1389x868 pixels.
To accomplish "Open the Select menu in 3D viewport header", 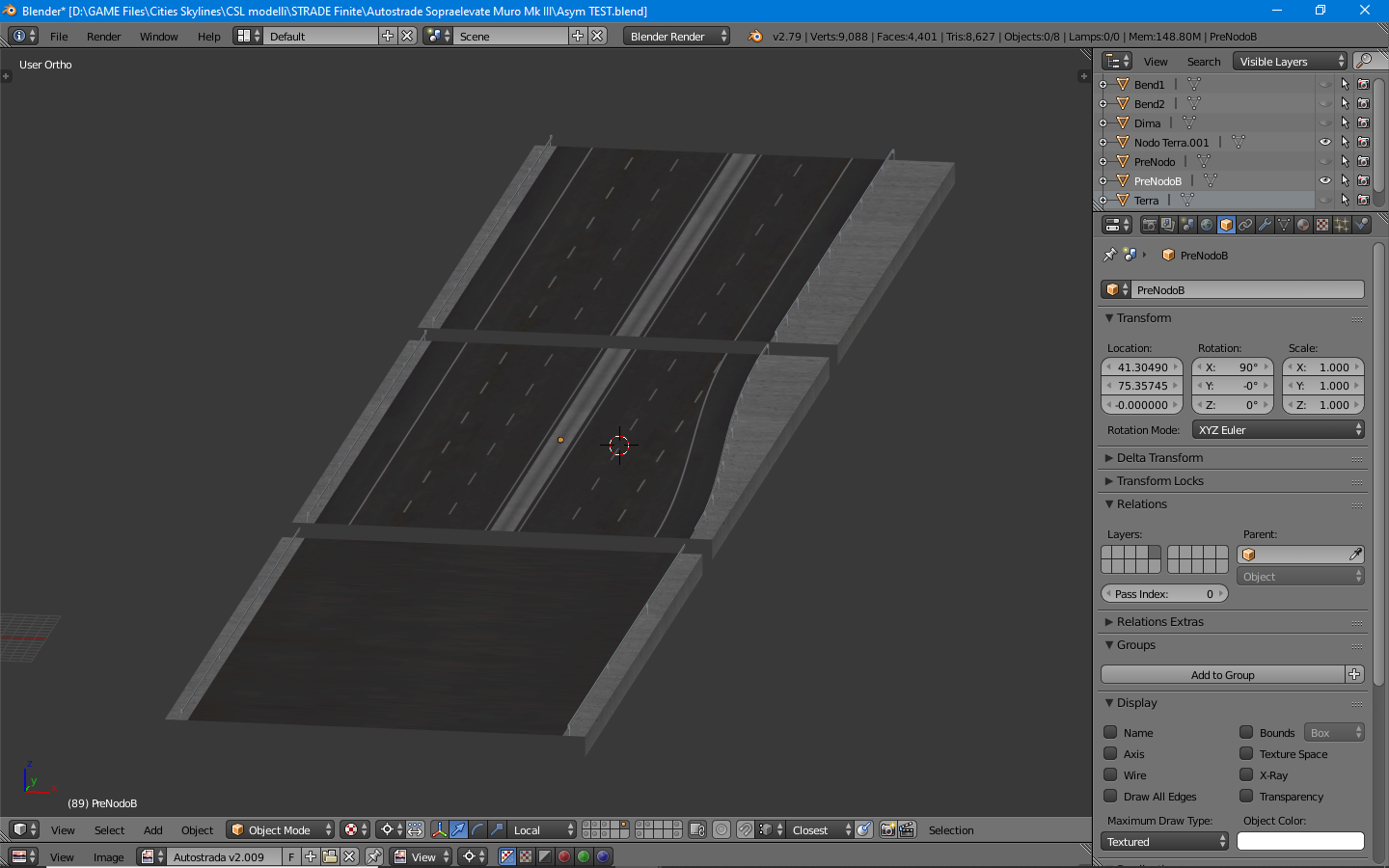I will 109,830.
